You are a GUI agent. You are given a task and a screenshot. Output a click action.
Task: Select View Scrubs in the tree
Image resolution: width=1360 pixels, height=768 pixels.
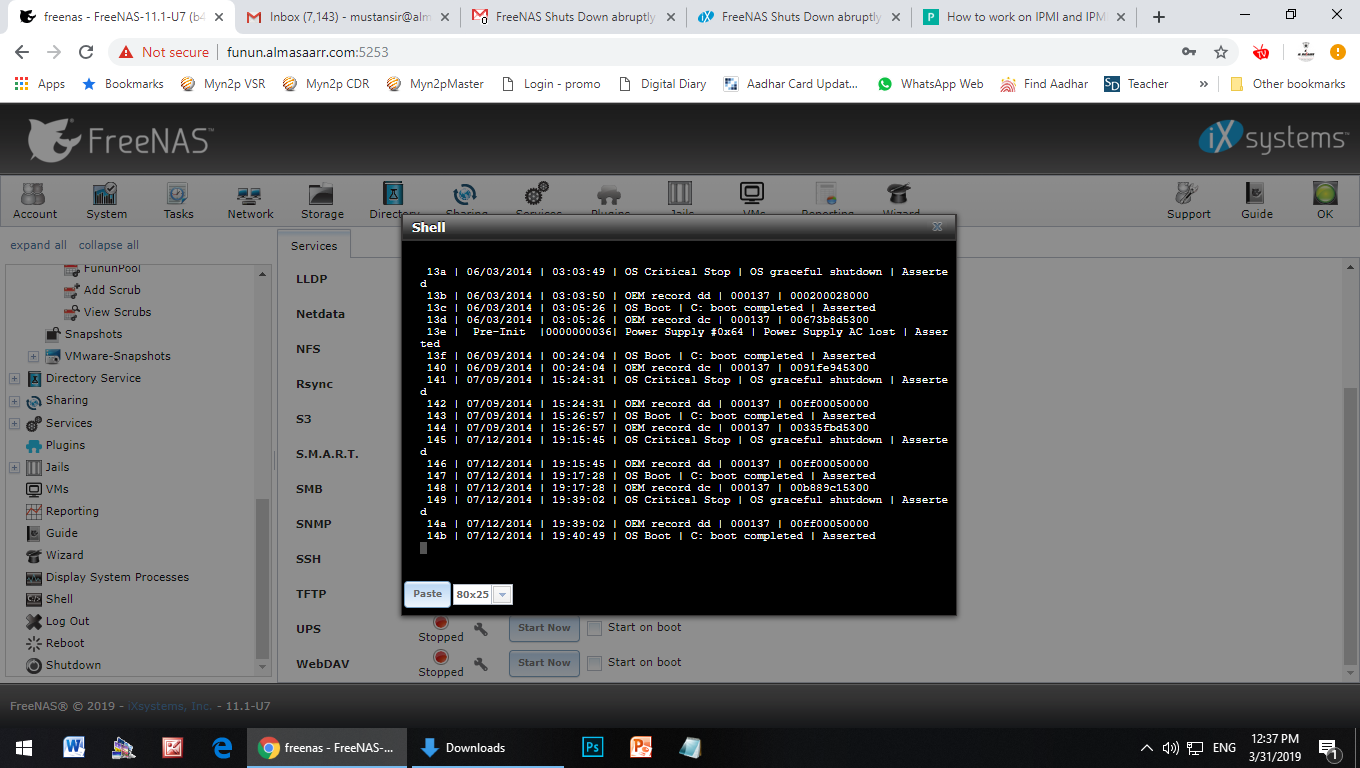pos(117,312)
